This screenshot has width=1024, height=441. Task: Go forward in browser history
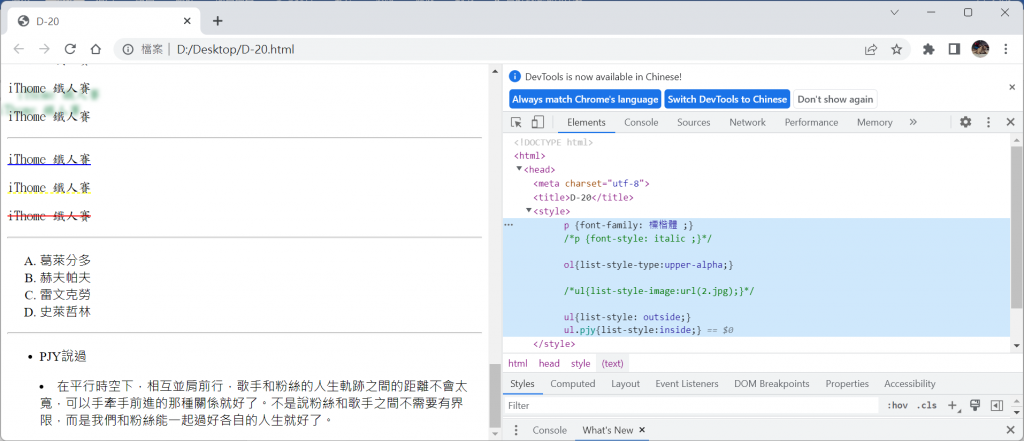click(x=44, y=49)
